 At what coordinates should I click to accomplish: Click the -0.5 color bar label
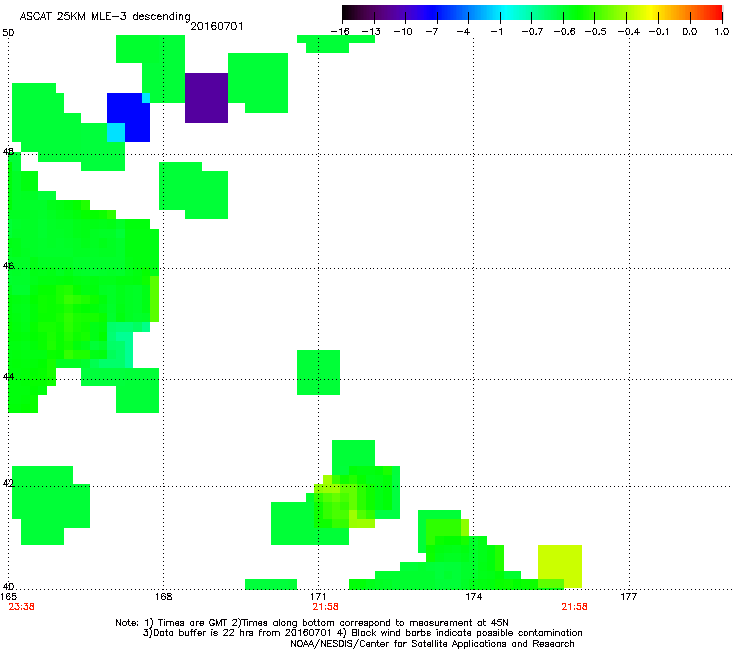tap(595, 32)
